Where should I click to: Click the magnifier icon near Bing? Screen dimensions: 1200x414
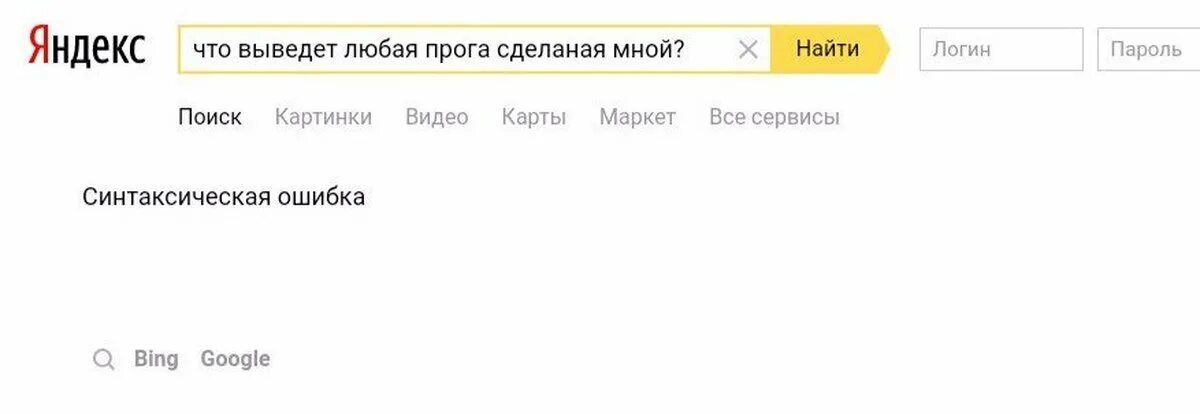point(104,359)
